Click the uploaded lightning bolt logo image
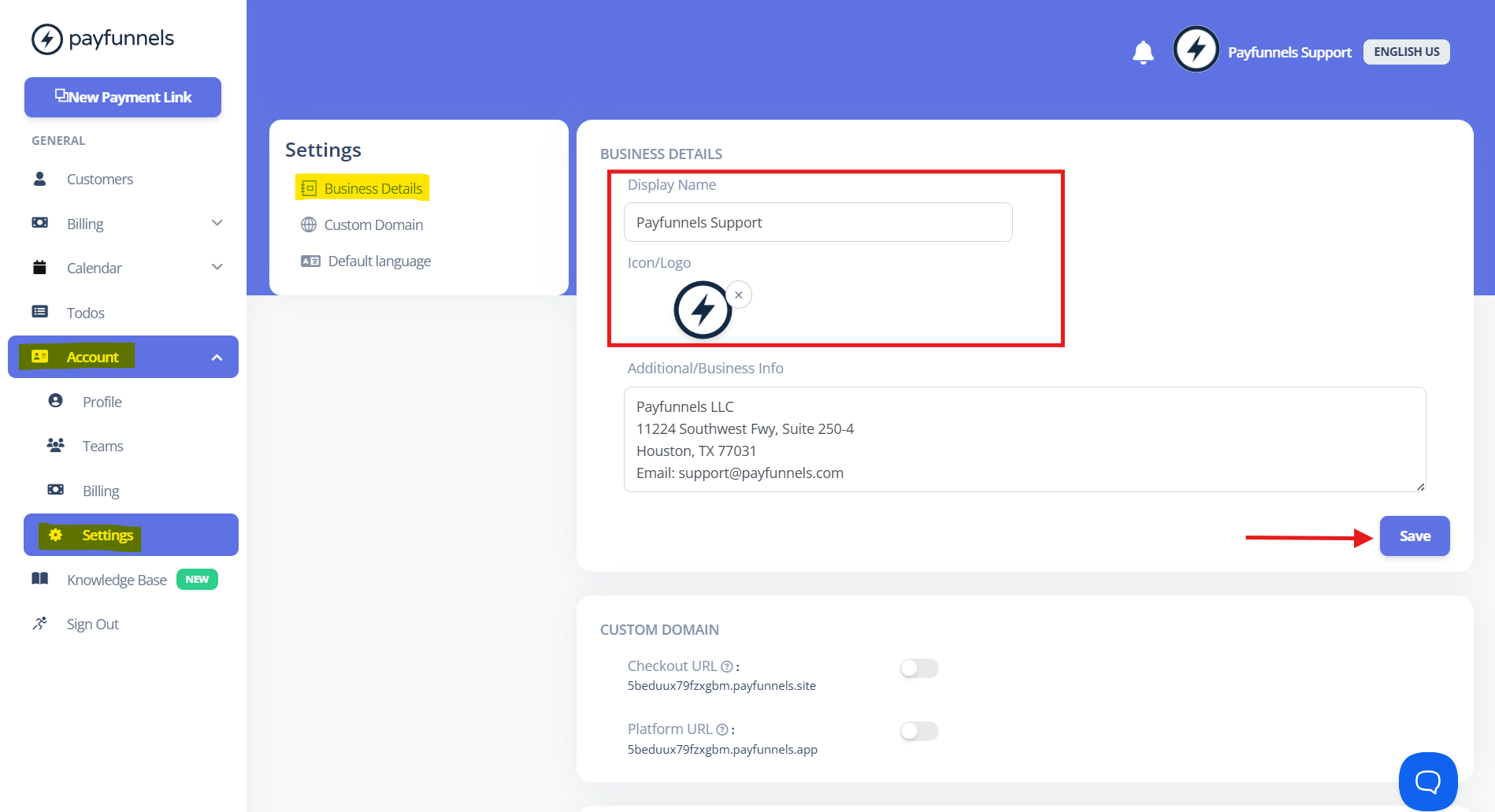This screenshot has height=812, width=1495. (703, 310)
